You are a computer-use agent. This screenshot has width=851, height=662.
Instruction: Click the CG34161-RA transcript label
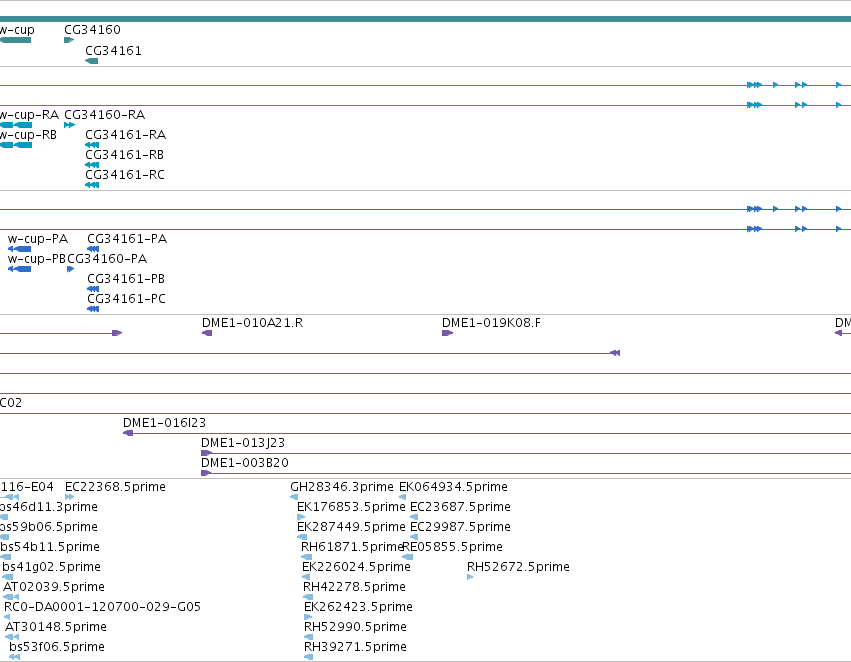pyautogui.click(x=125, y=135)
